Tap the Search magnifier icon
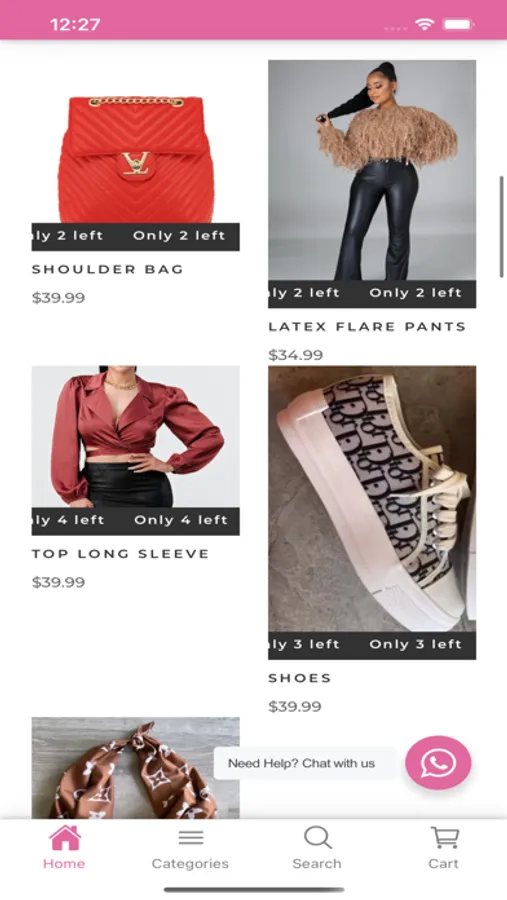The image size is (507, 900). tap(318, 838)
